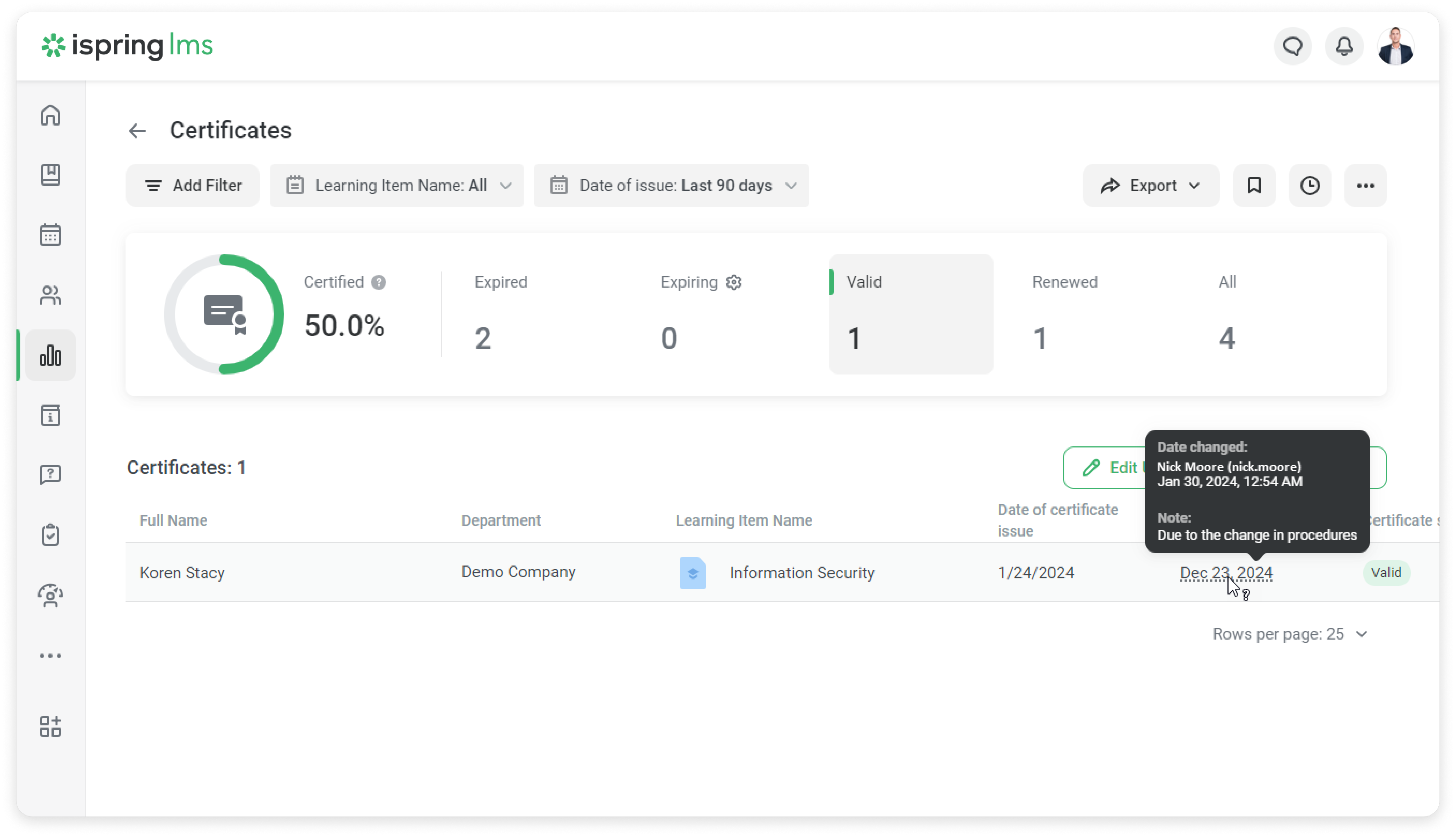Click the Expiring settings gear icon
The height and width of the screenshot is (837, 1456).
coord(733,282)
